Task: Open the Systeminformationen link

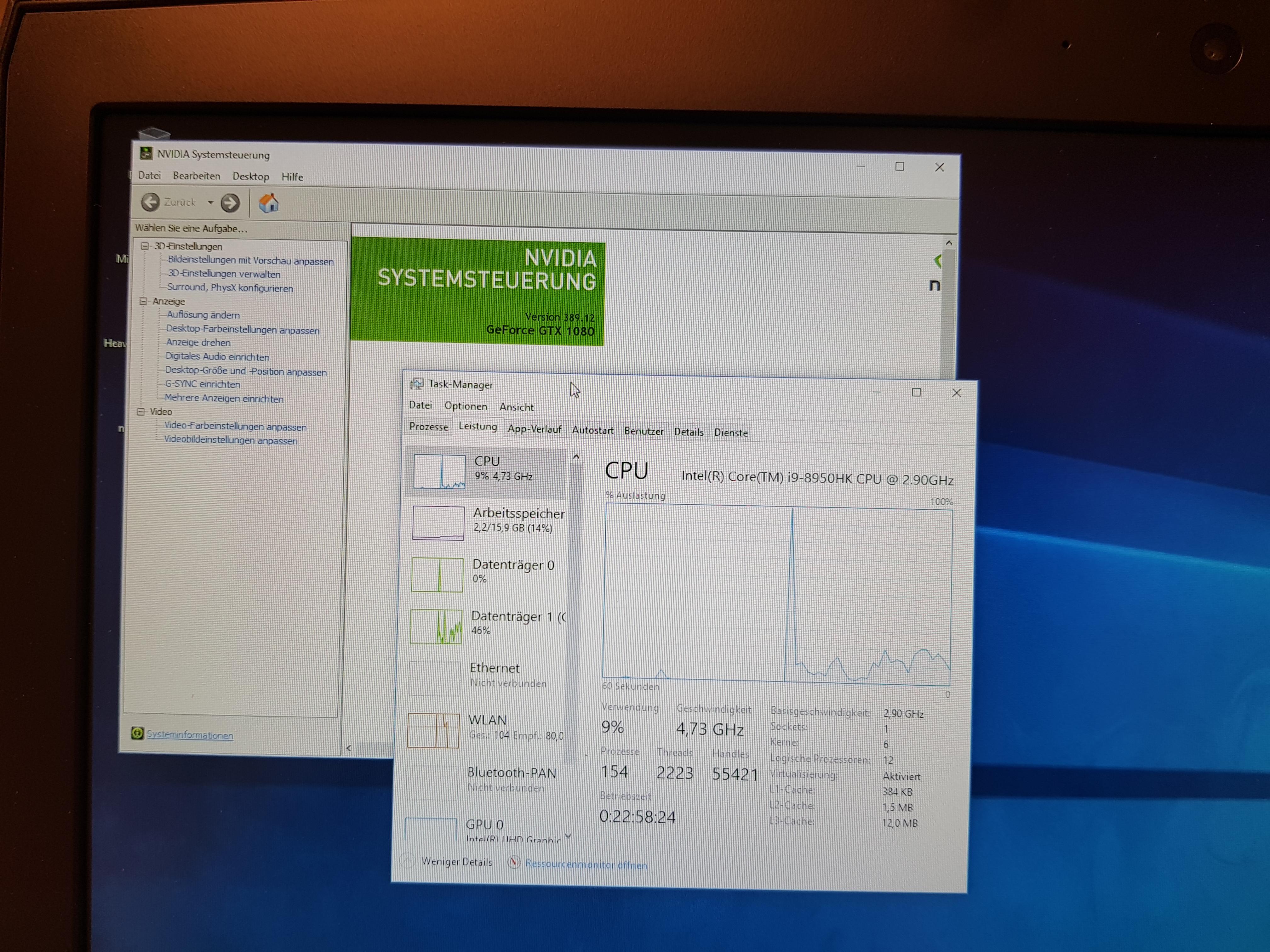Action: [x=190, y=735]
